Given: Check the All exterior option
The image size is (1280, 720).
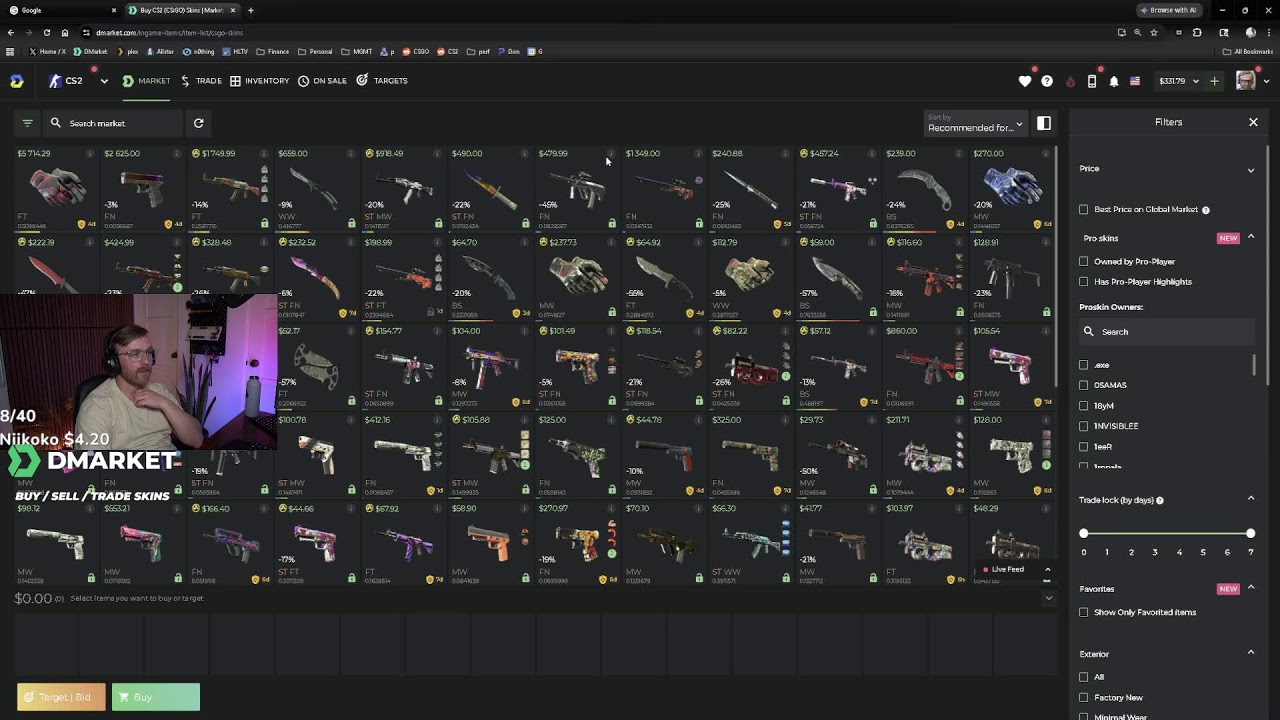Looking at the screenshot, I should [1084, 677].
